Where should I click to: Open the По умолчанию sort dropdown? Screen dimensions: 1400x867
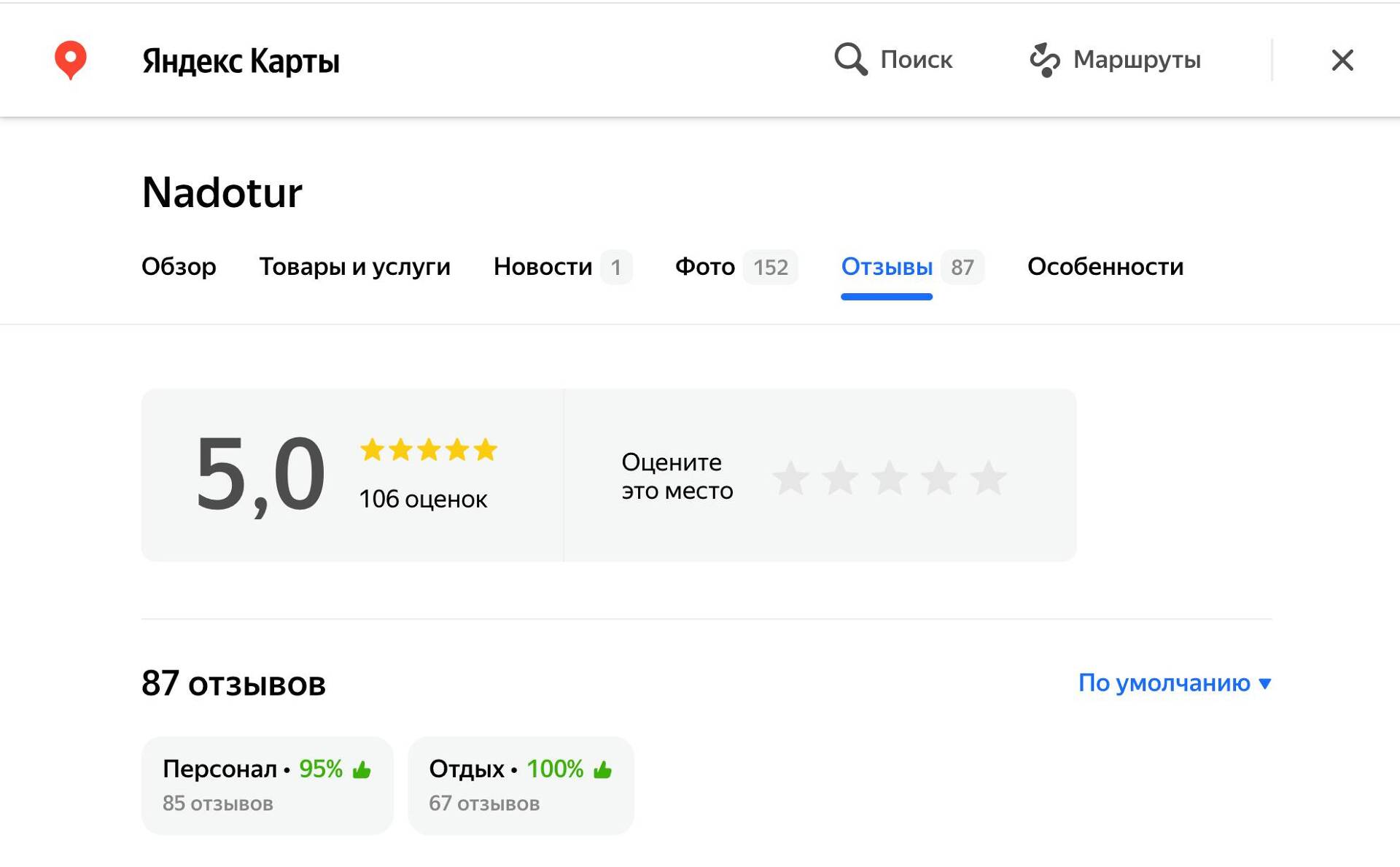coord(1174,683)
